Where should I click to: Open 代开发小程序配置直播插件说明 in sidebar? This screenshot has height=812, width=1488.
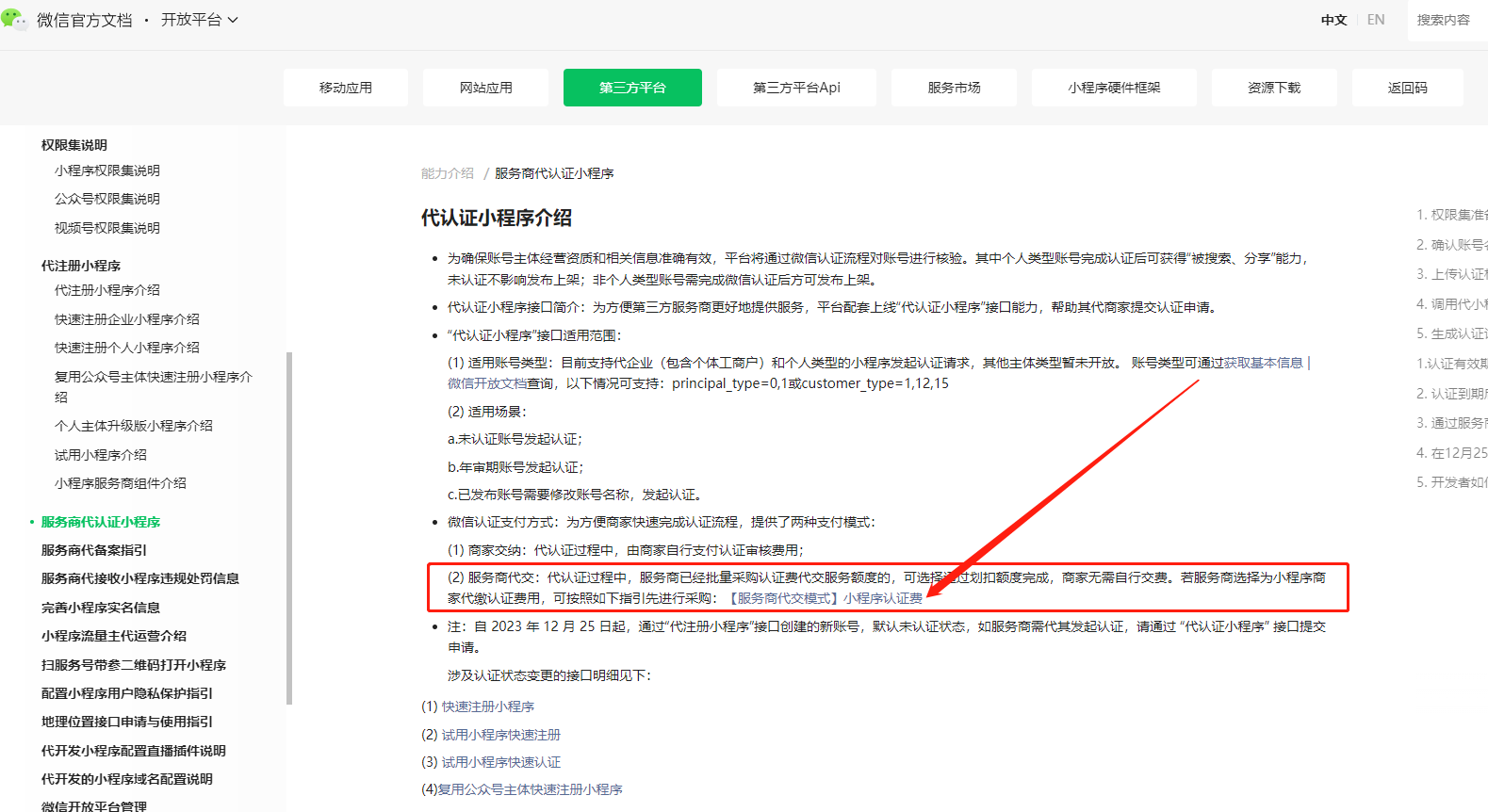pos(134,751)
